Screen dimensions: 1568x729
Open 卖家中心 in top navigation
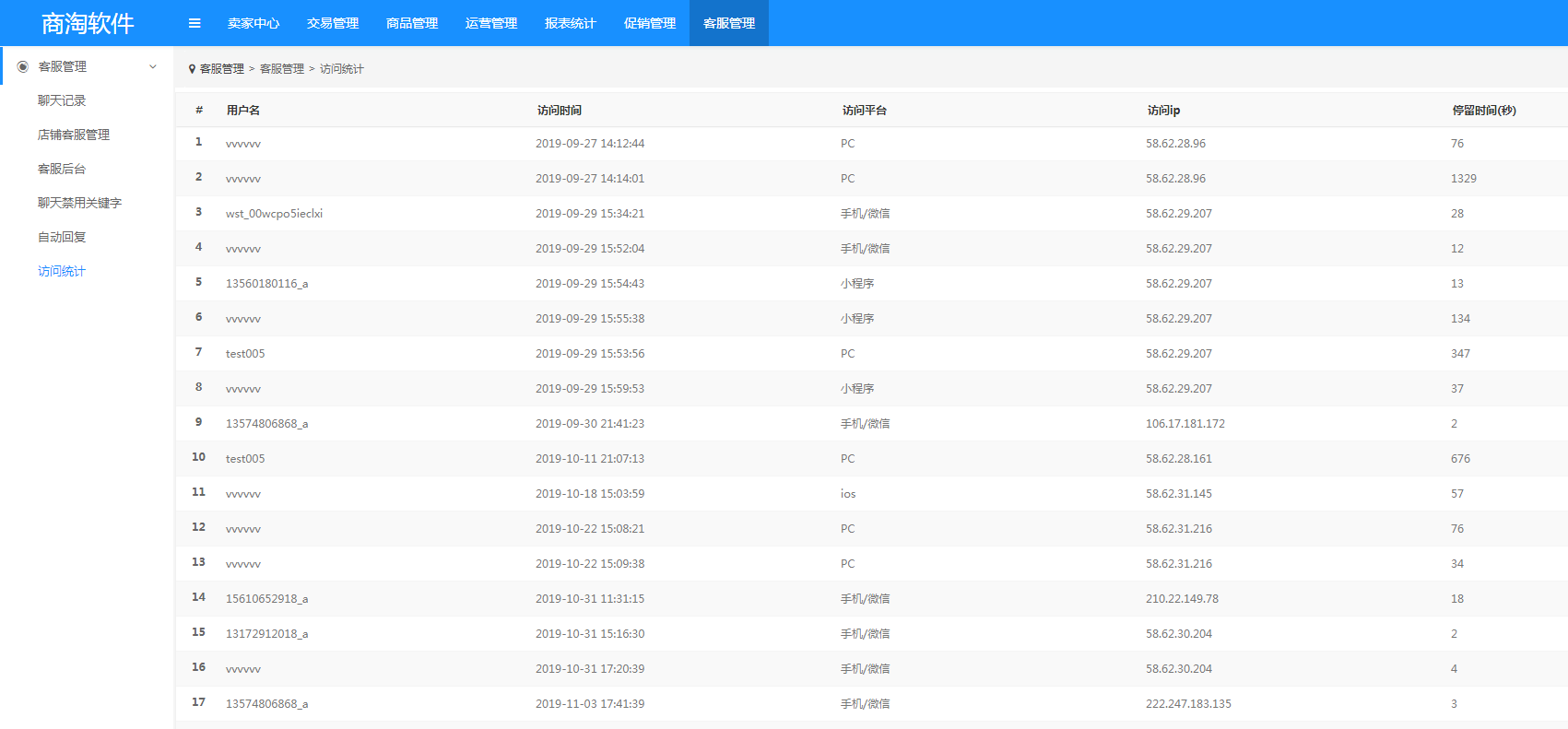253,23
